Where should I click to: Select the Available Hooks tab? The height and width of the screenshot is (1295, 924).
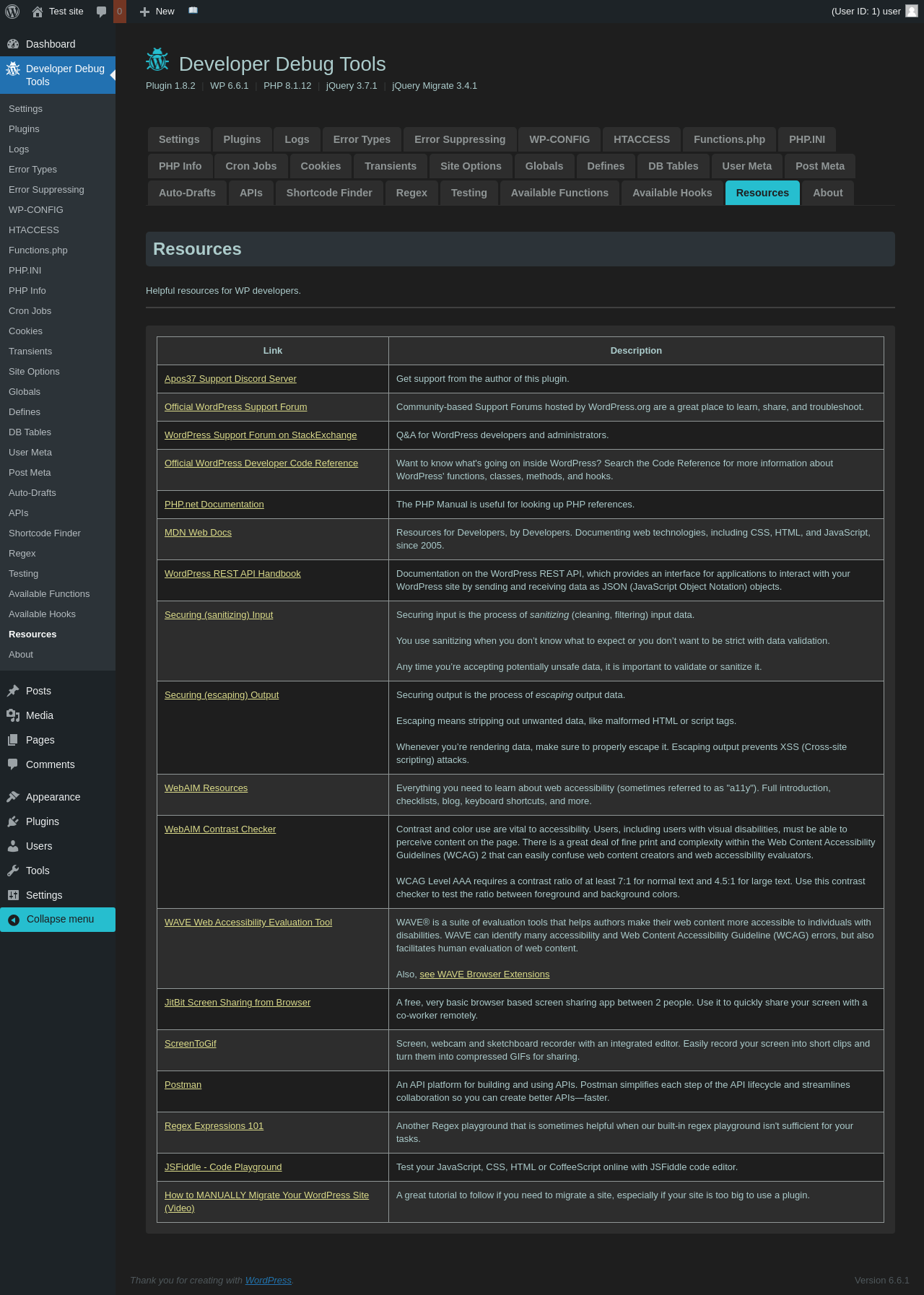point(672,193)
